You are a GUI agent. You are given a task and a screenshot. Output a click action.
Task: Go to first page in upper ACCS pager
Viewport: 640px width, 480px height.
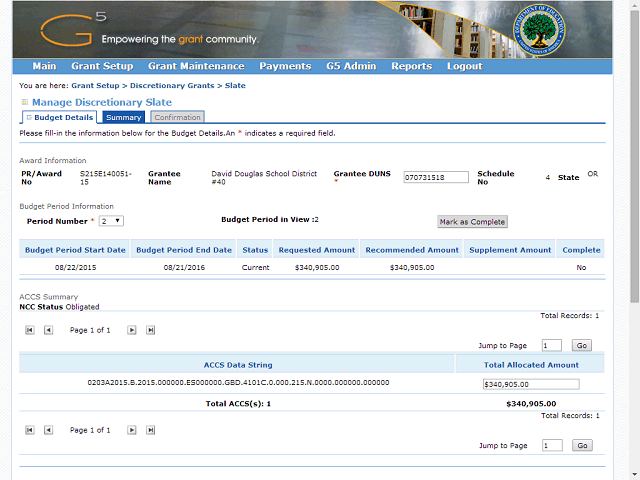click(30, 330)
